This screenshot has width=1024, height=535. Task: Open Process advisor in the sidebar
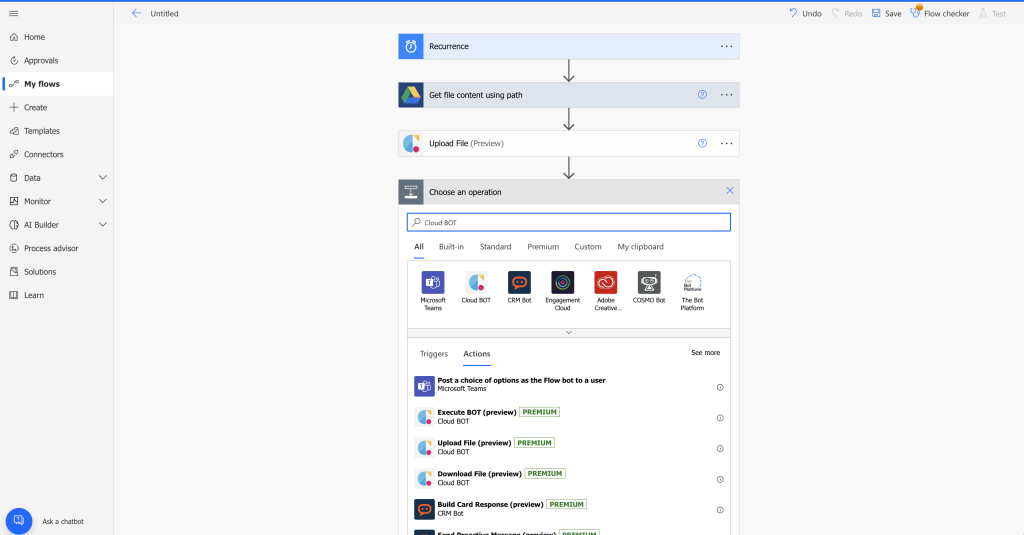pos(56,248)
